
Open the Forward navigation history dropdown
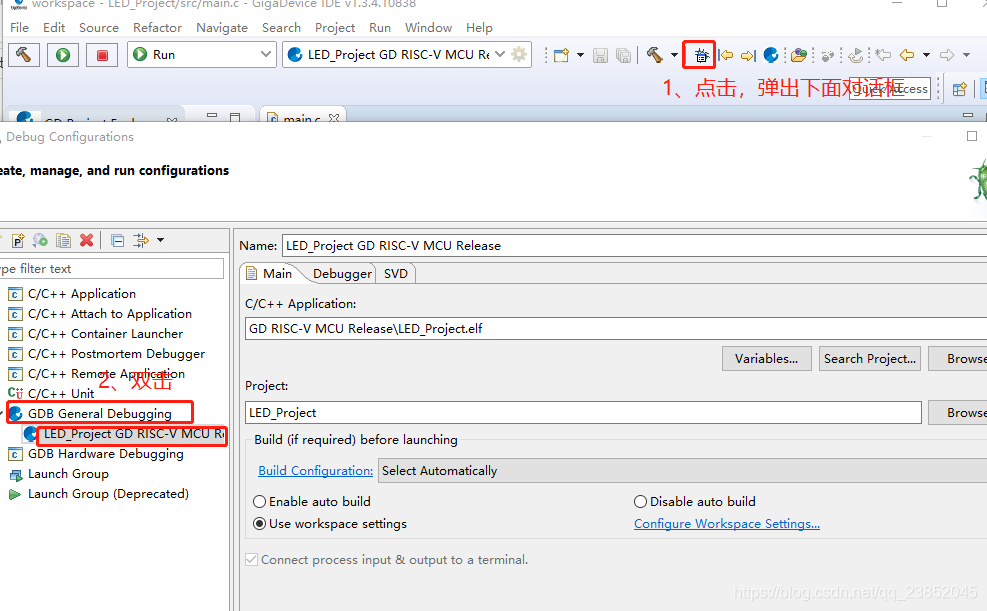click(x=966, y=55)
